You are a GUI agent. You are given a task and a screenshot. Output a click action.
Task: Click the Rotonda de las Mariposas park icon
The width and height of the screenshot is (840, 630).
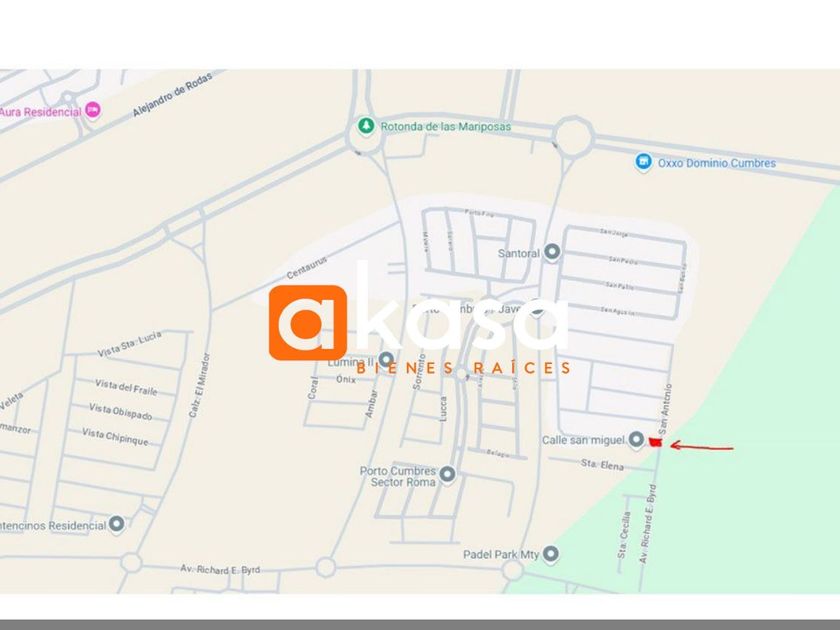click(366, 126)
